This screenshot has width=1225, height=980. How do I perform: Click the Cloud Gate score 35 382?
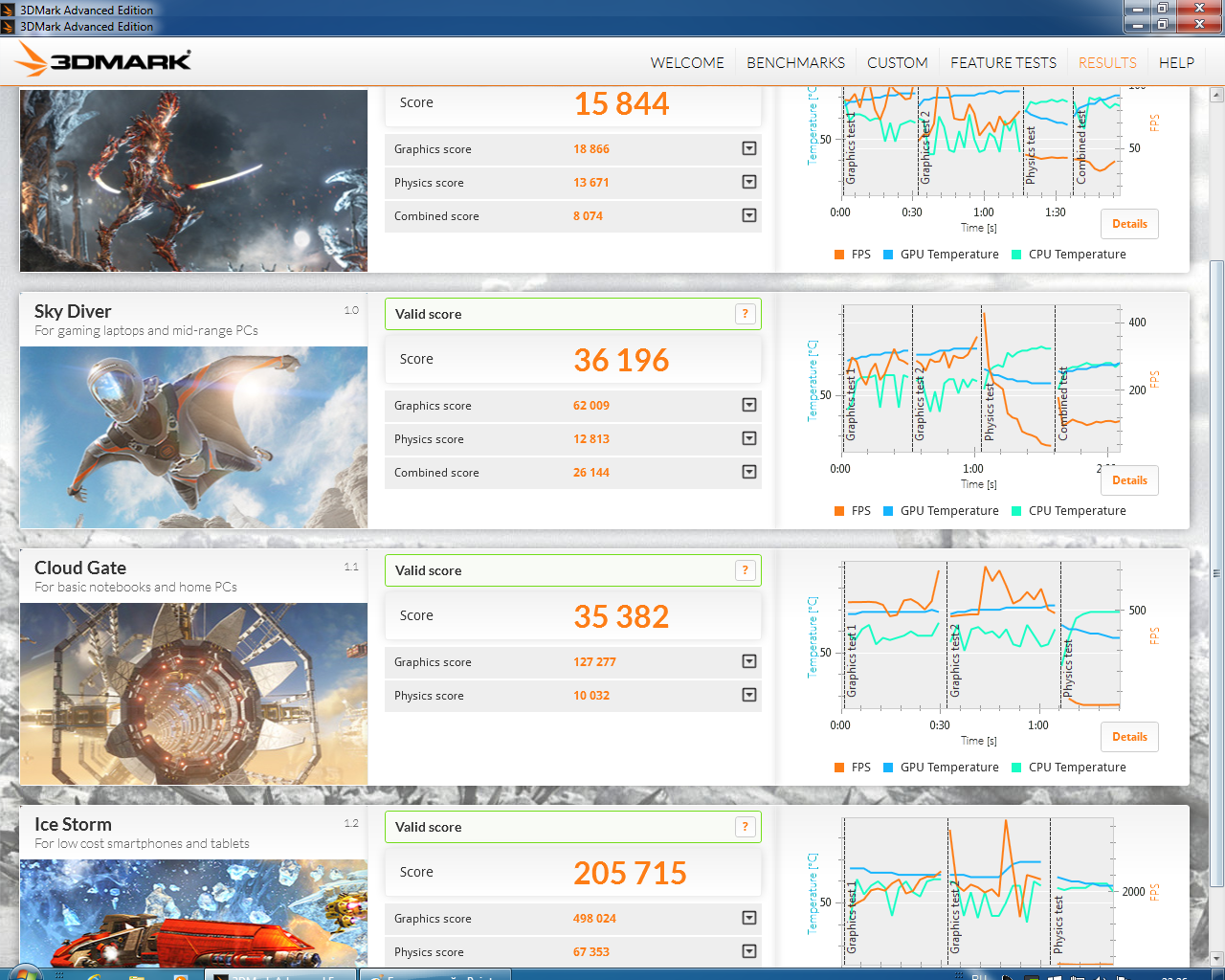tap(622, 616)
